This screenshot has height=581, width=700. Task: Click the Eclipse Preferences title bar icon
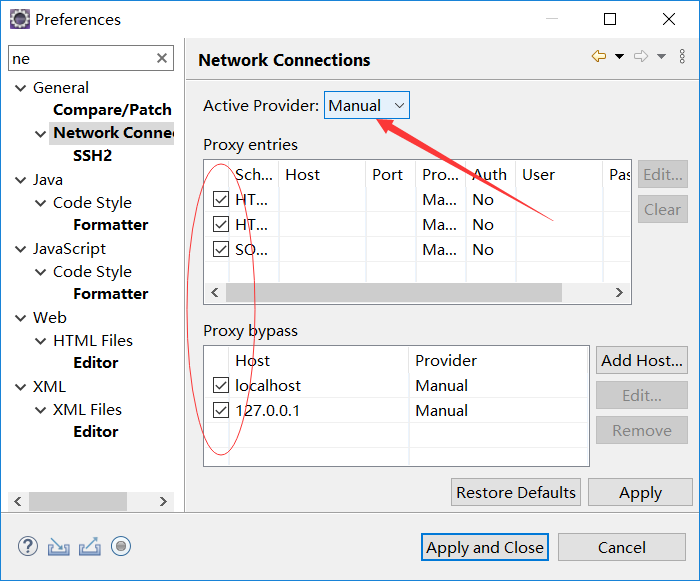click(19, 19)
